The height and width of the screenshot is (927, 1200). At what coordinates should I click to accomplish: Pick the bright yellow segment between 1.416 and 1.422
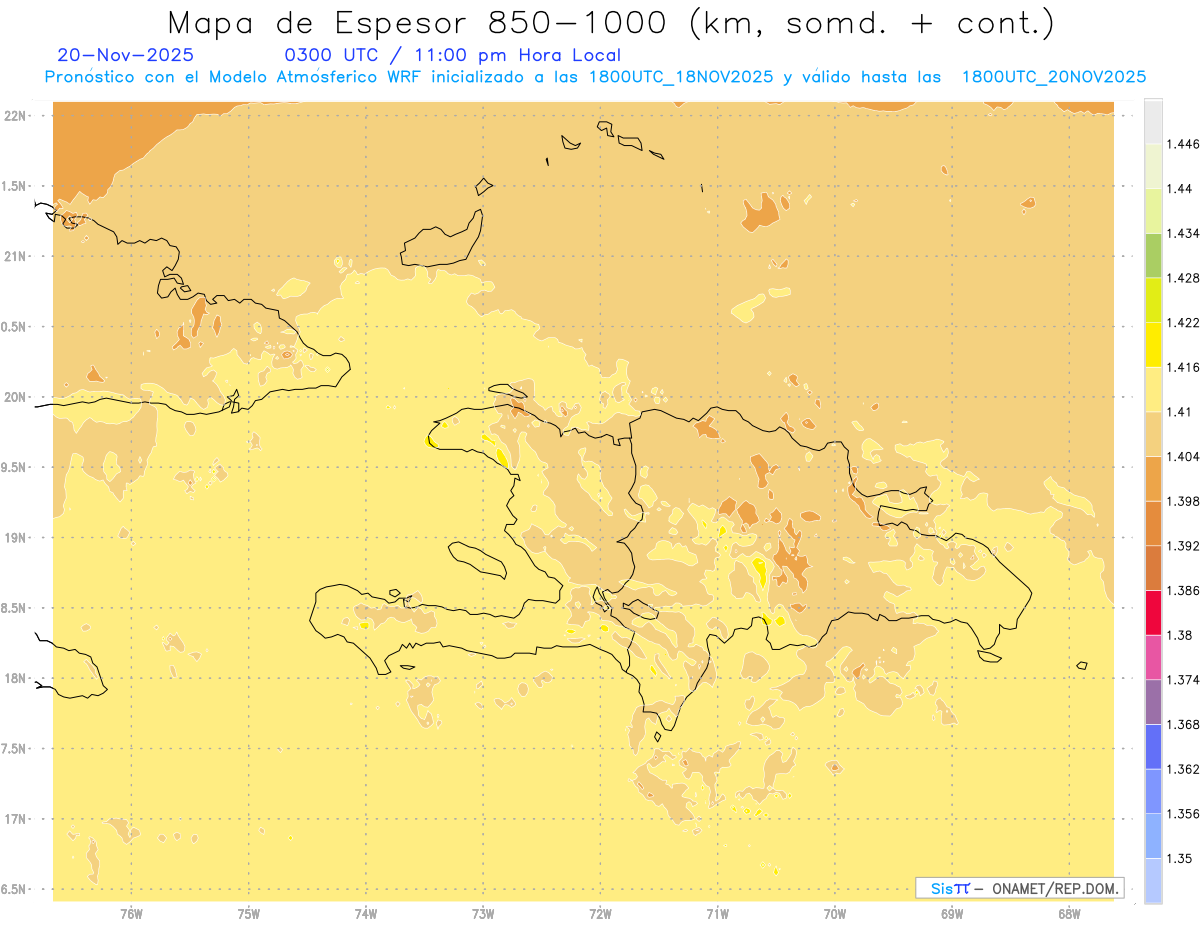1153,344
